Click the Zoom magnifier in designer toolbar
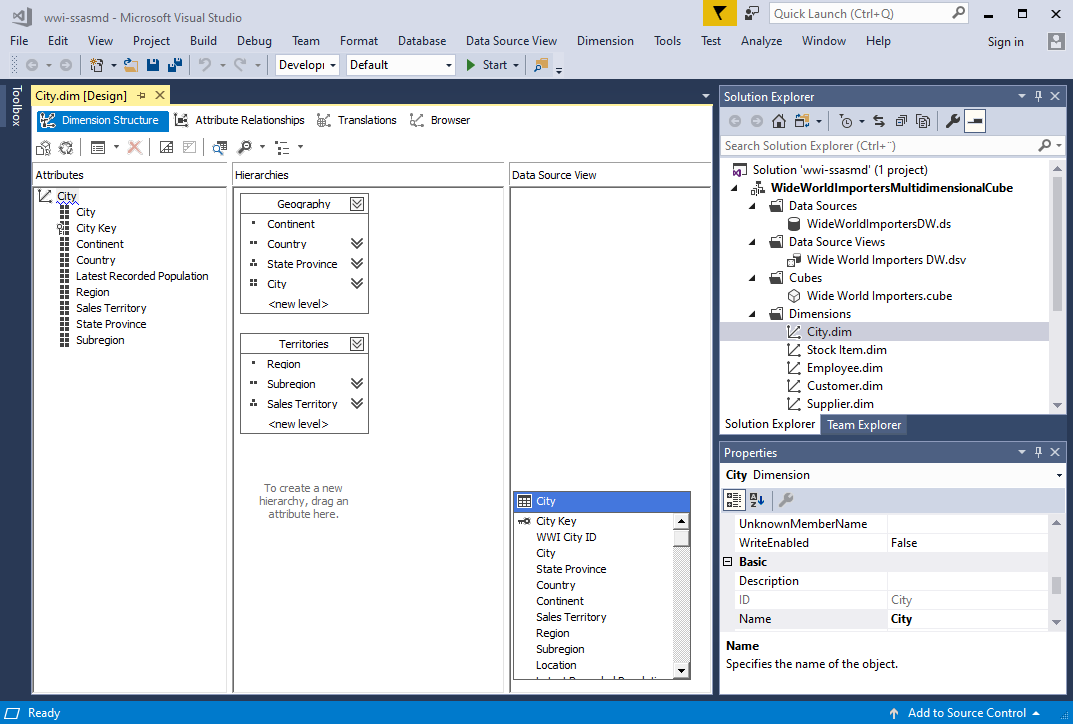The height and width of the screenshot is (724, 1073). (244, 147)
